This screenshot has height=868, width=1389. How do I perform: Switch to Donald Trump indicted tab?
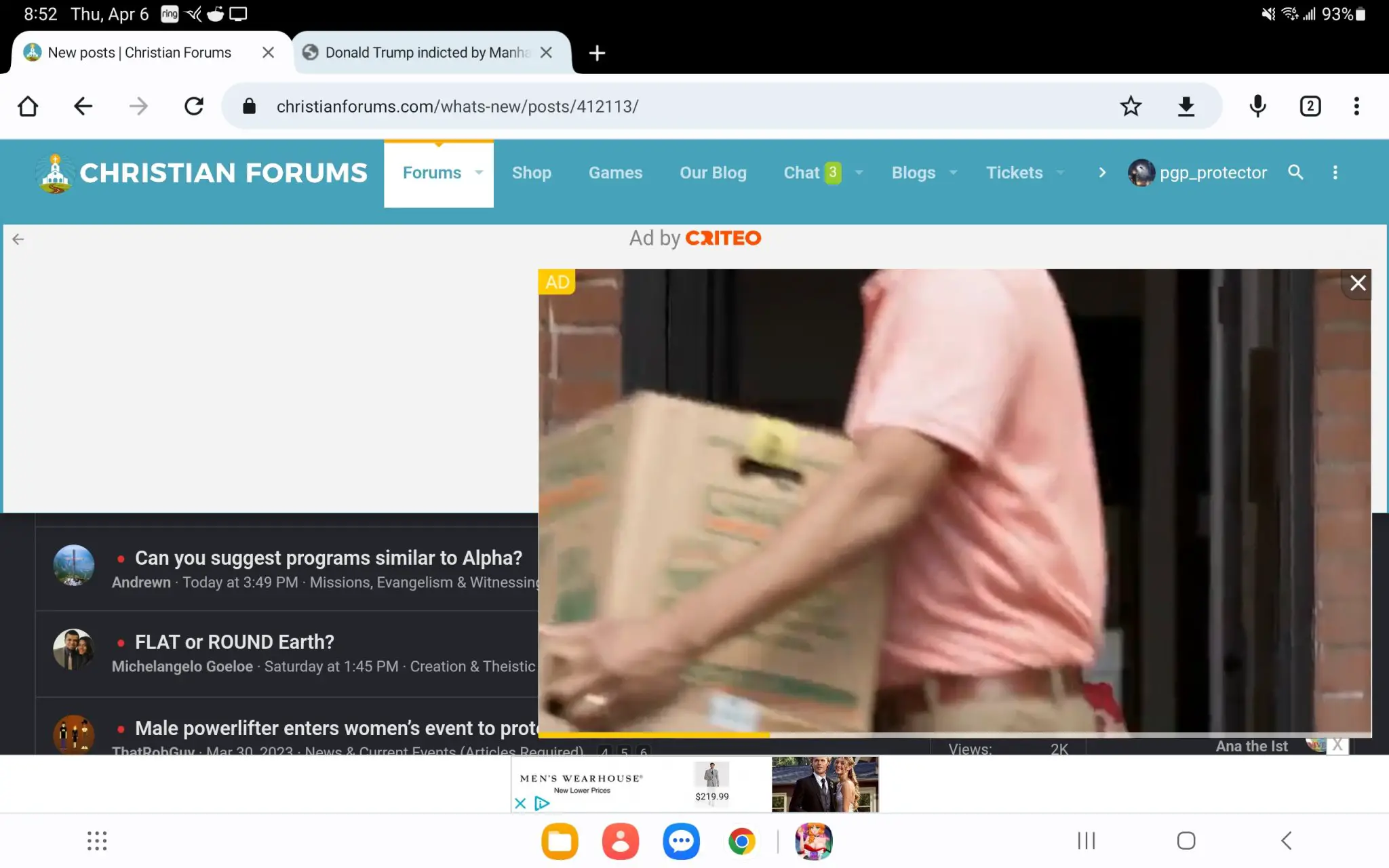[x=424, y=53]
